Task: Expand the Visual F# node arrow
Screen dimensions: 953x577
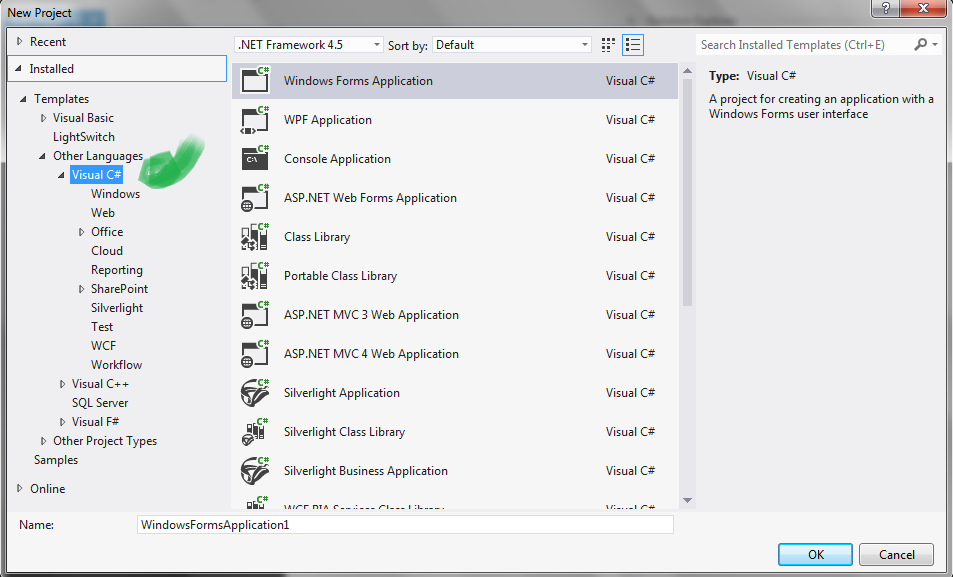Action: [62, 422]
